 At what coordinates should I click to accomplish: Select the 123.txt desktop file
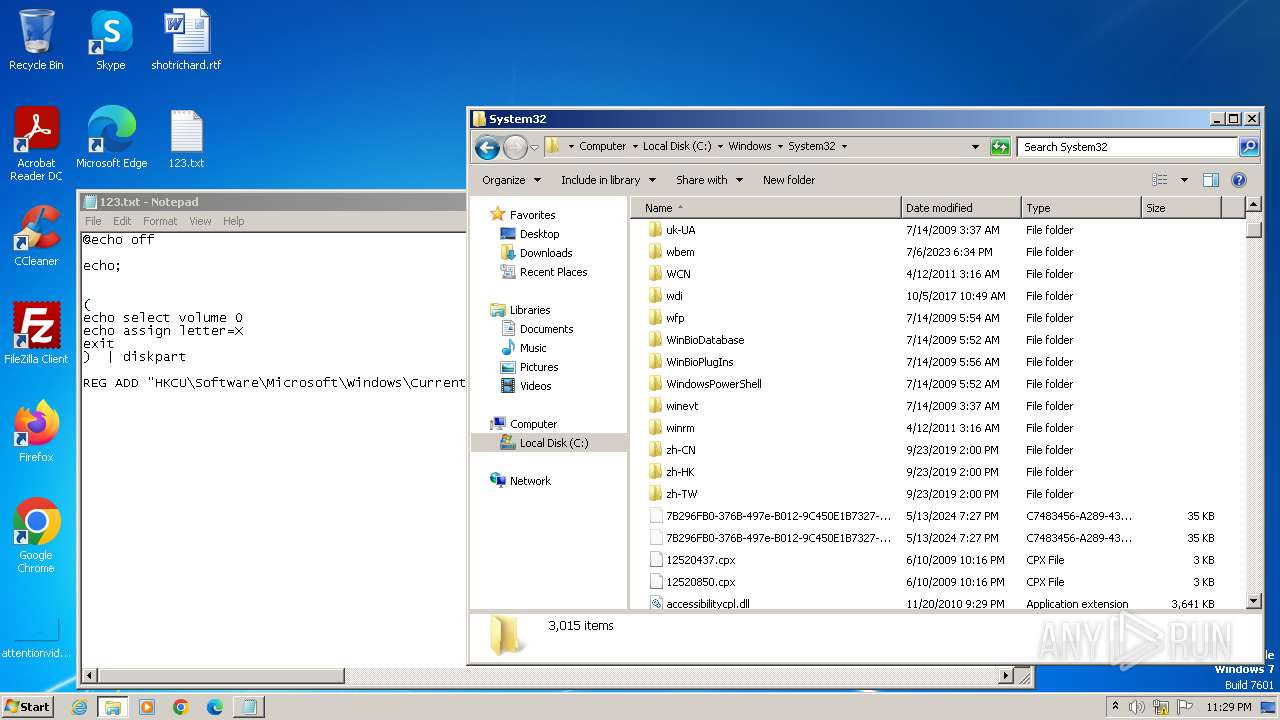pyautogui.click(x=186, y=138)
